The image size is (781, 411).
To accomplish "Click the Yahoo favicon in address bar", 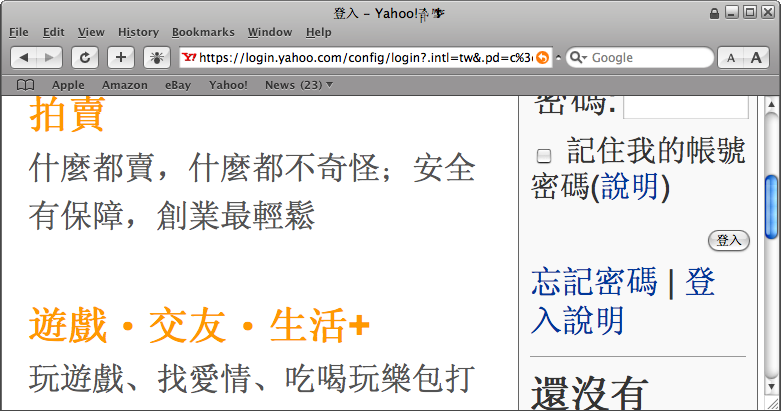I will [x=189, y=57].
